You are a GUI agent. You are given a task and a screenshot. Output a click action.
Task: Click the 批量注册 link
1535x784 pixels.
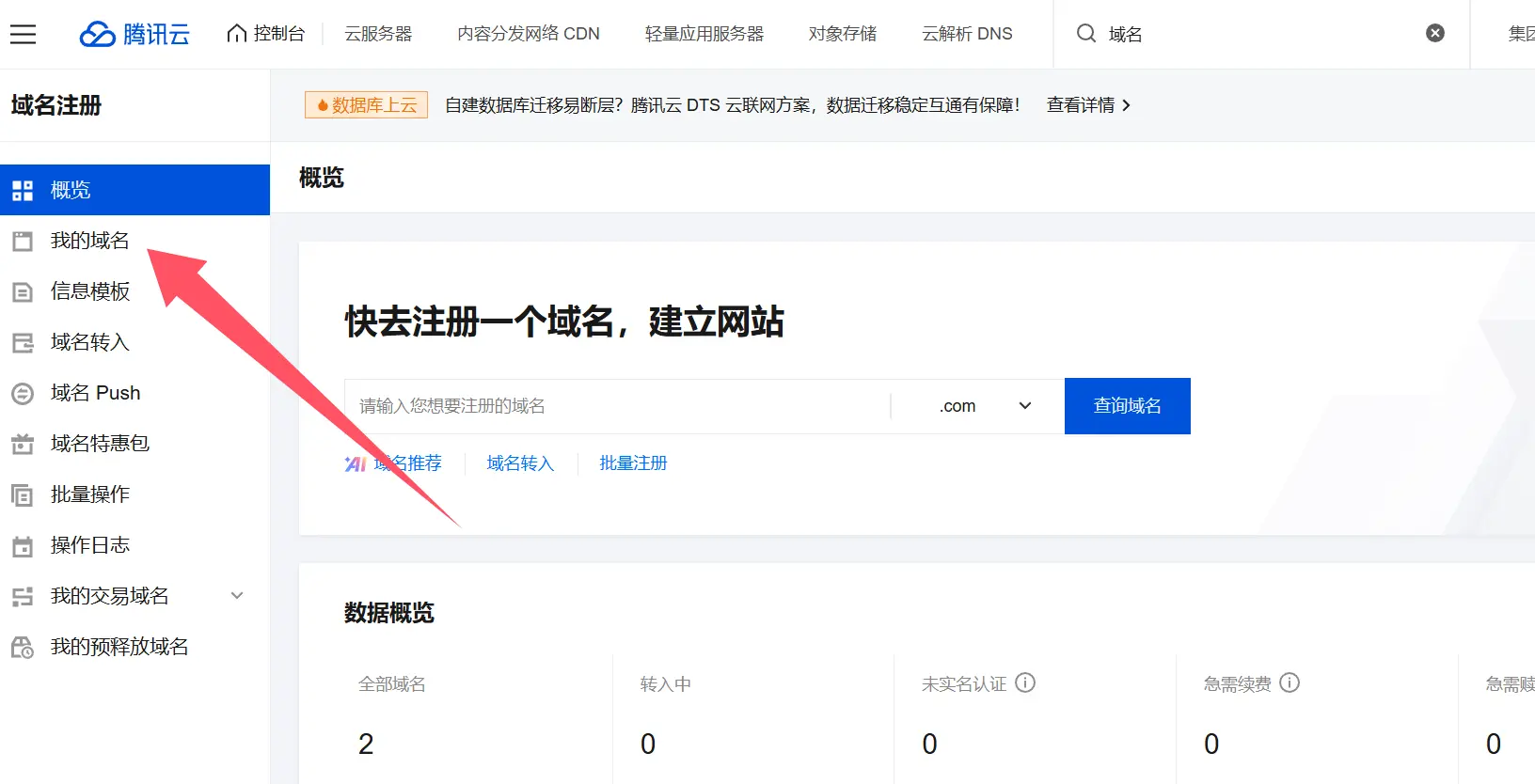tap(633, 463)
